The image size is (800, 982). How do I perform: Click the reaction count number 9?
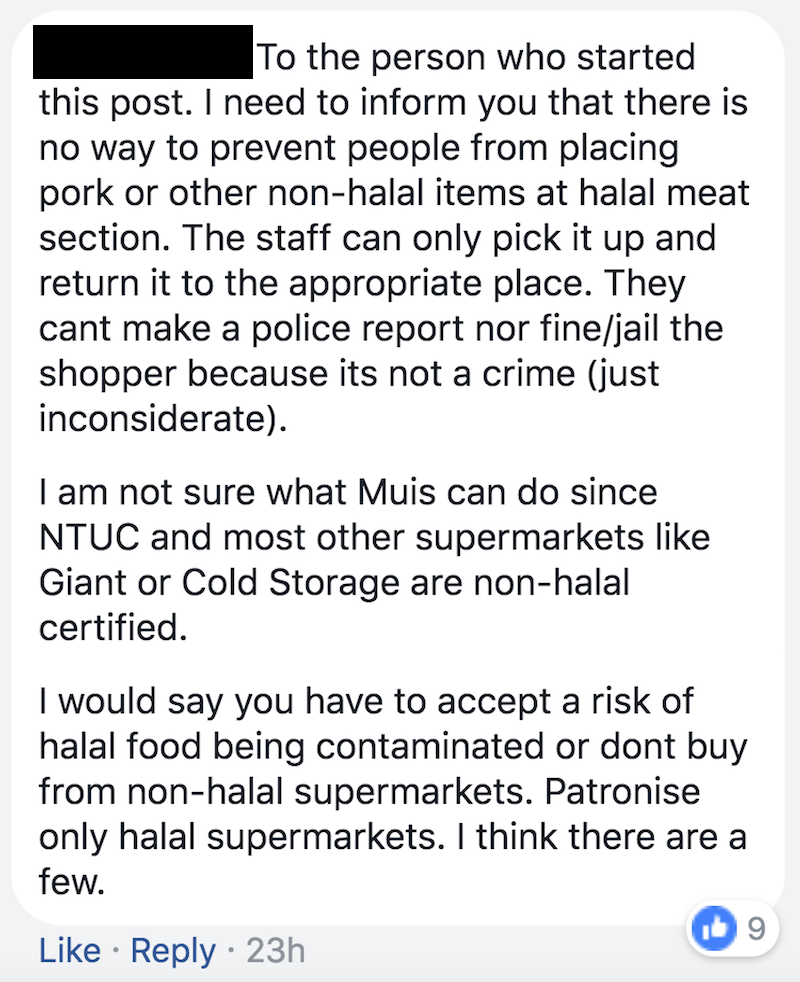(x=756, y=929)
